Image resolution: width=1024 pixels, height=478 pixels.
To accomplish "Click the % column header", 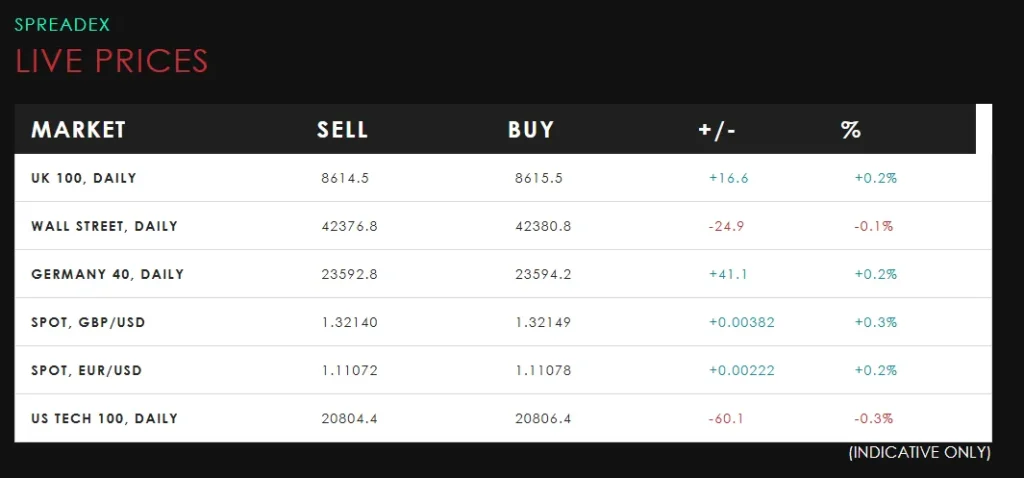I will [851, 130].
